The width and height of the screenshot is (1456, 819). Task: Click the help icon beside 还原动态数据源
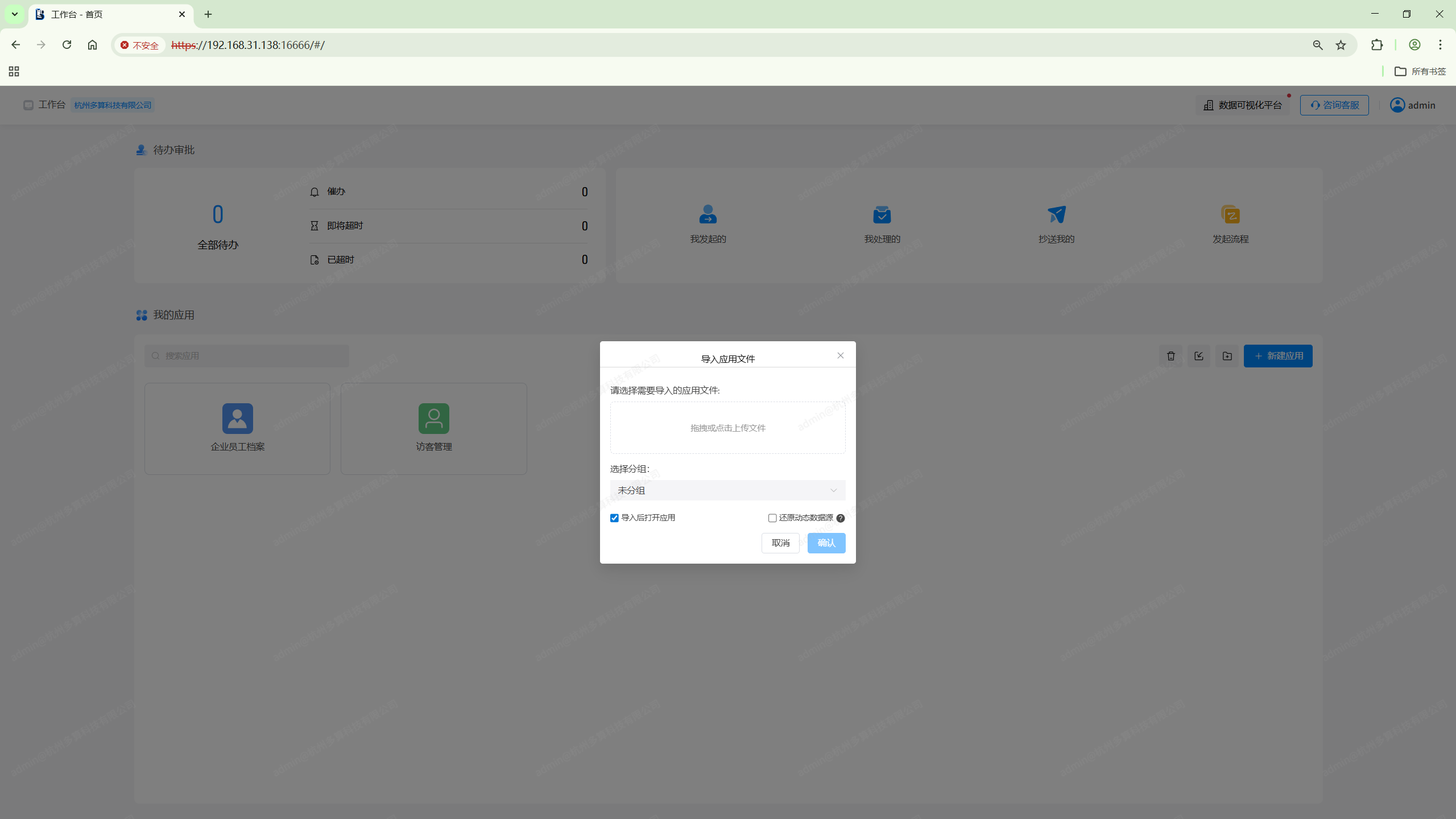click(x=841, y=518)
